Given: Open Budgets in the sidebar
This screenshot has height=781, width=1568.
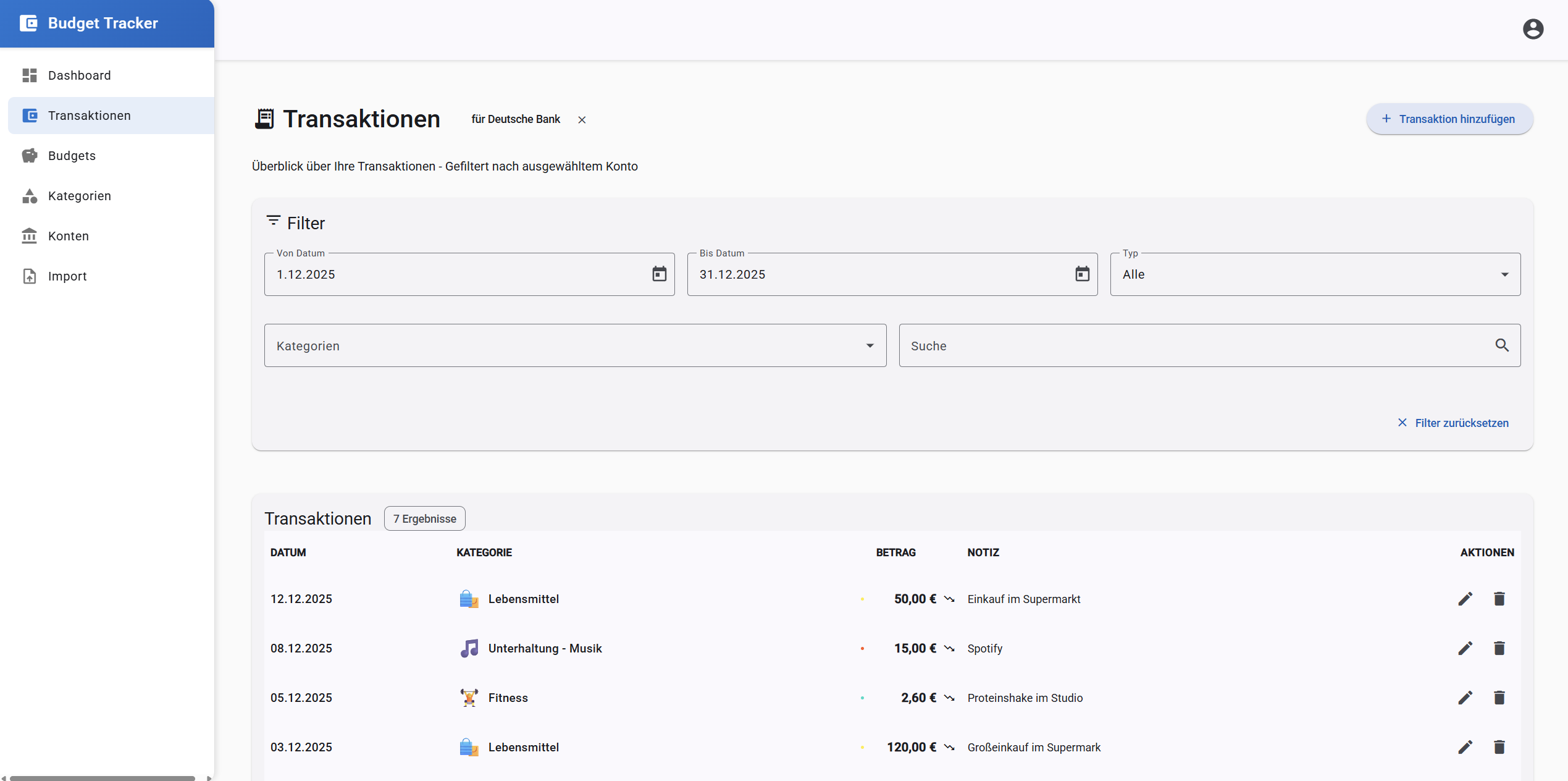Looking at the screenshot, I should tap(111, 156).
